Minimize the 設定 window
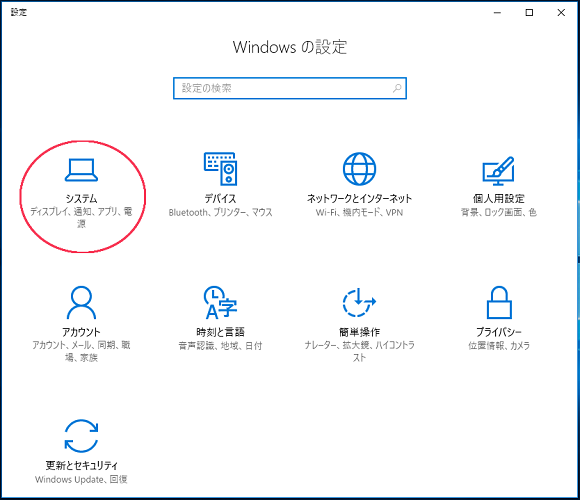580x500 pixels. (x=498, y=13)
